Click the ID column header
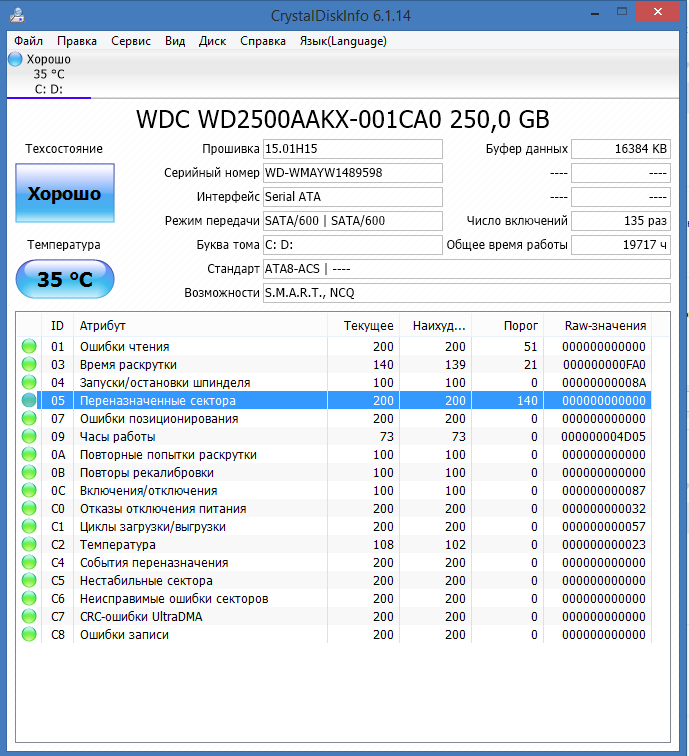 coord(57,326)
